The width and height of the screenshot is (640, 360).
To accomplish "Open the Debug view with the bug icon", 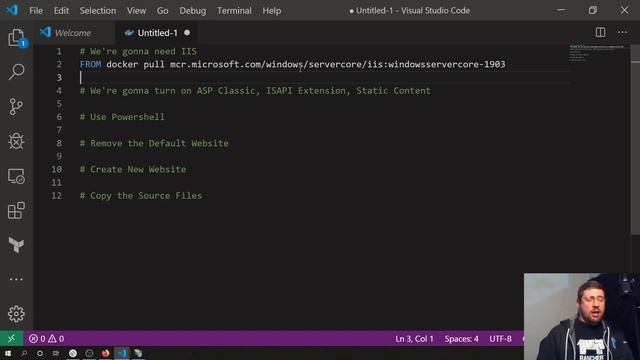I will [16, 141].
